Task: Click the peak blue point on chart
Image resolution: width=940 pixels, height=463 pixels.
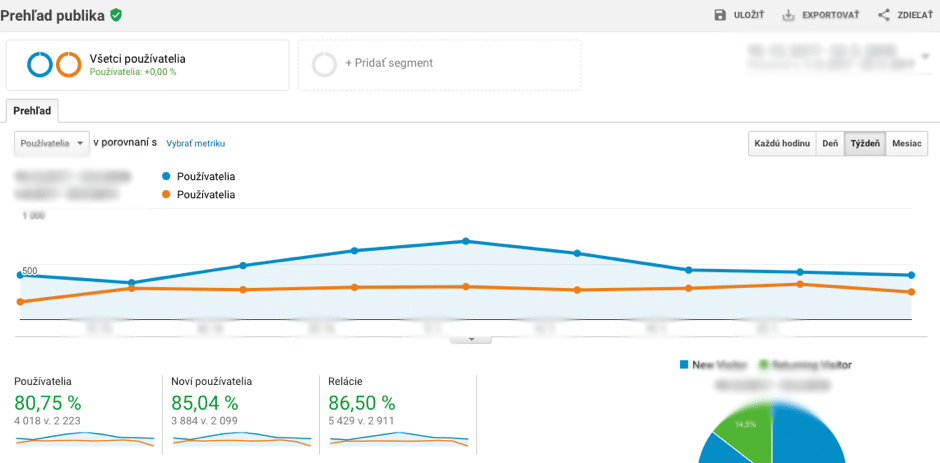Action: coord(465,241)
